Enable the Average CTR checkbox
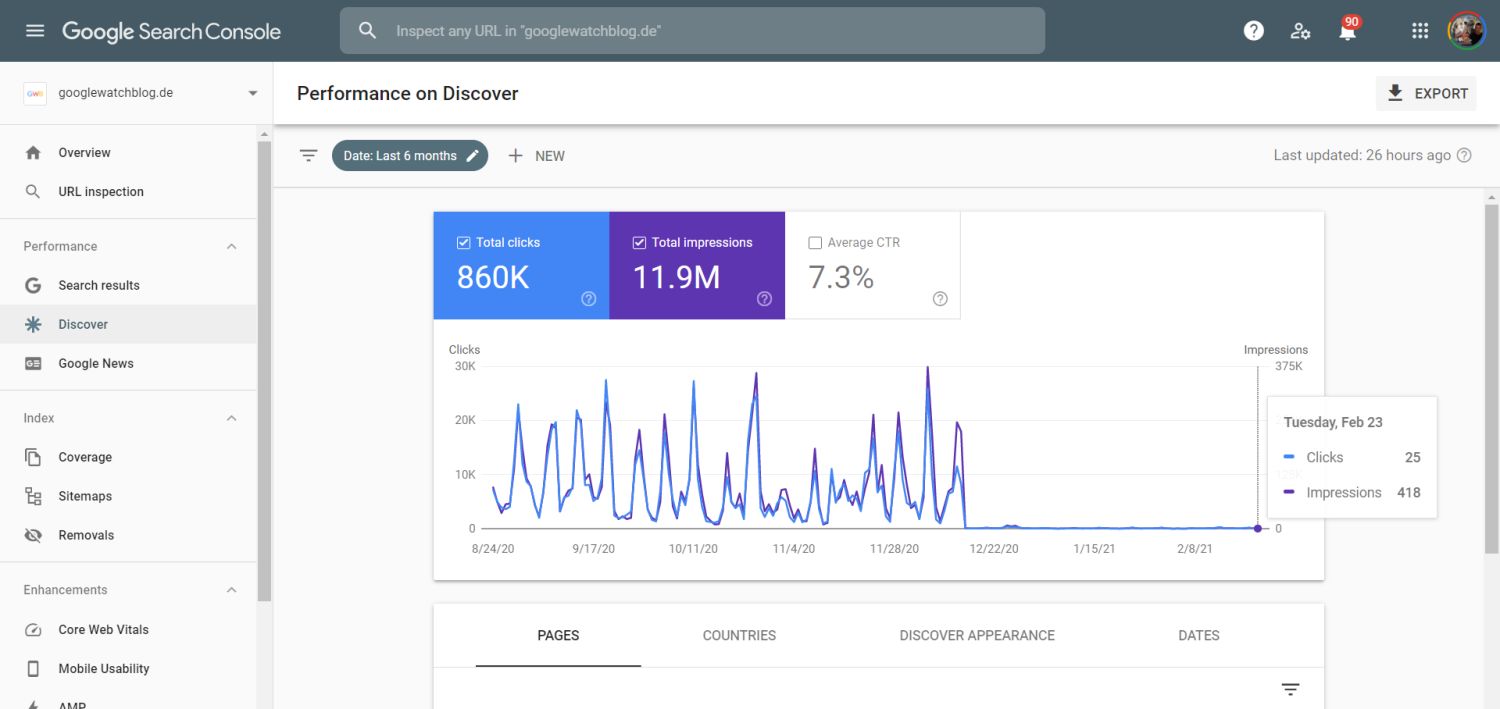The width and height of the screenshot is (1500, 709). coord(815,242)
